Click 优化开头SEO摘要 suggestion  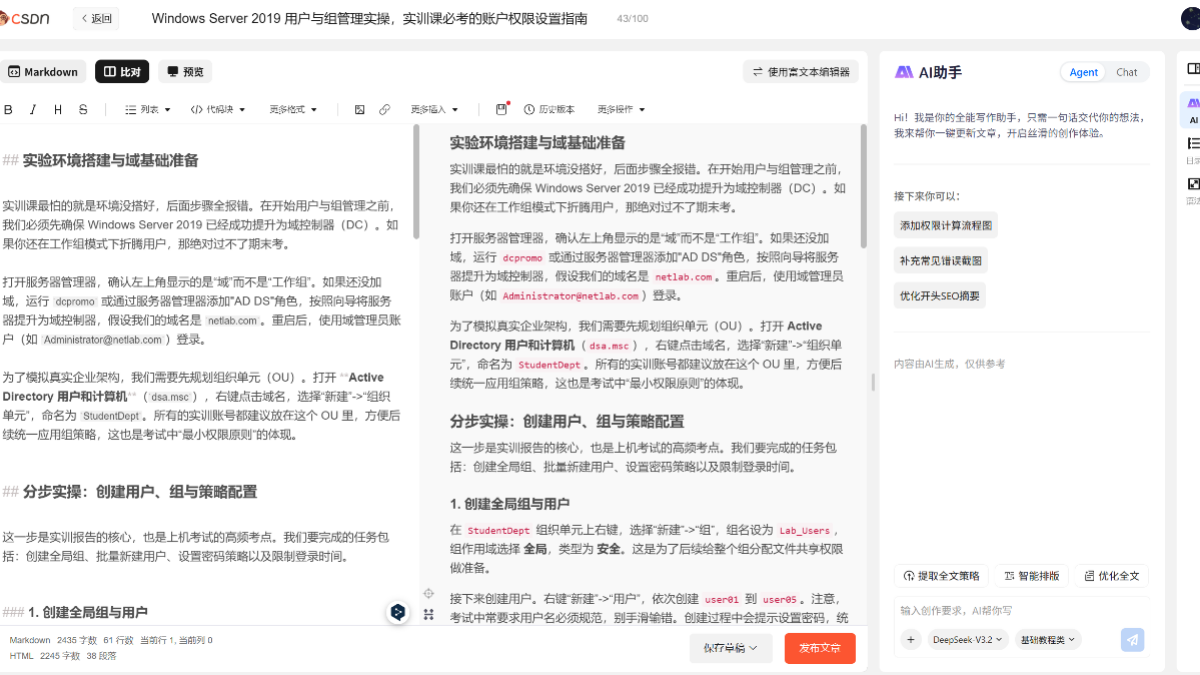940,295
